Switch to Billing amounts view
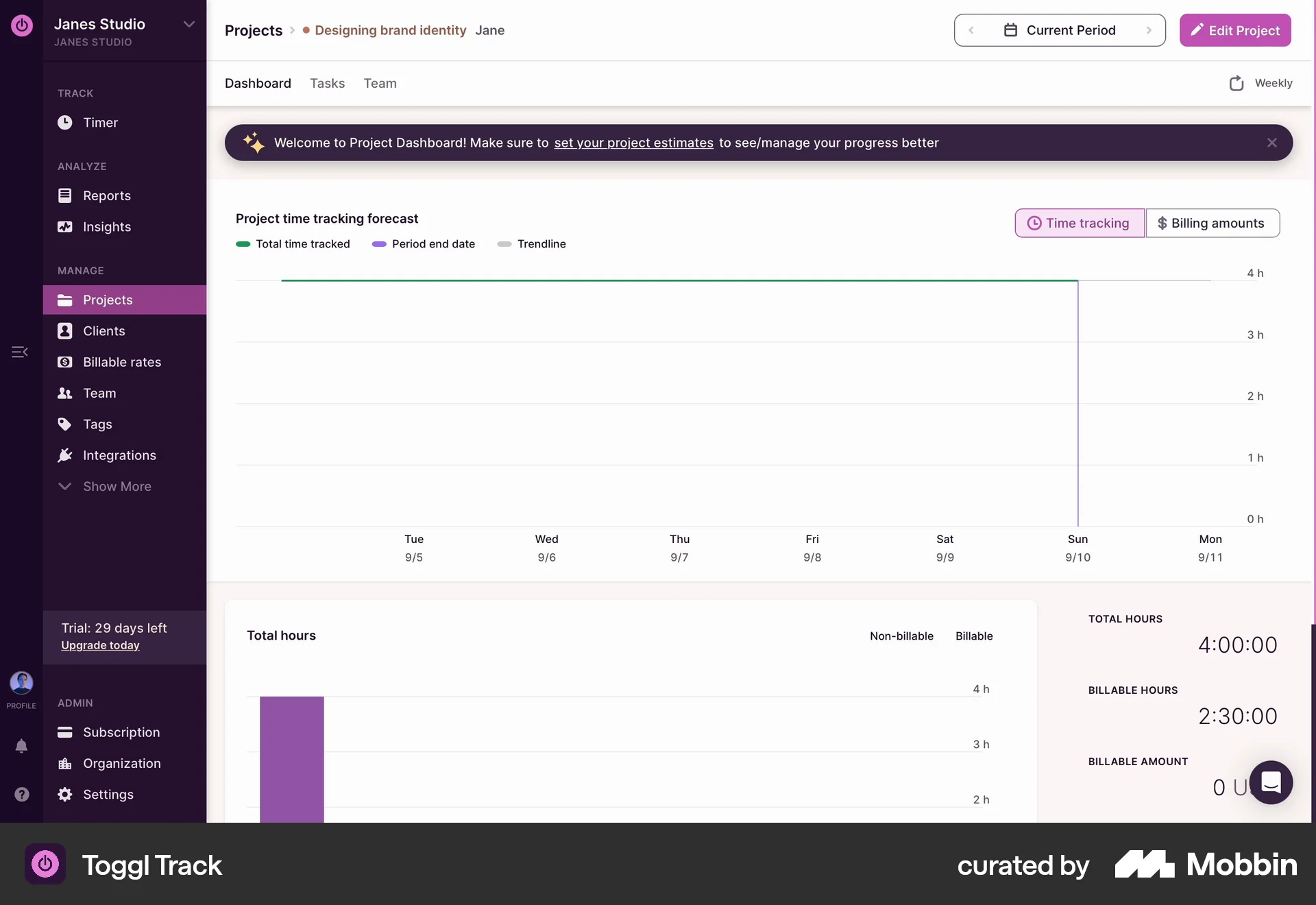1316x905 pixels. pos(1213,223)
